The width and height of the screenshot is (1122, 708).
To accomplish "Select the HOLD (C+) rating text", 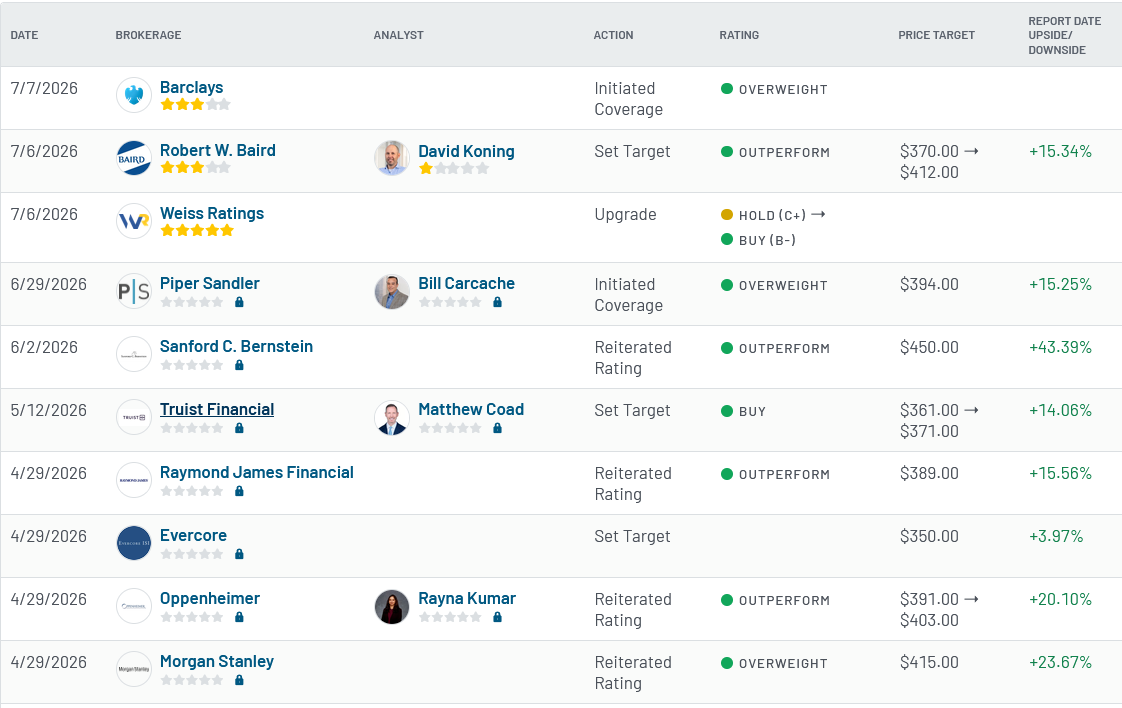I will tap(772, 215).
